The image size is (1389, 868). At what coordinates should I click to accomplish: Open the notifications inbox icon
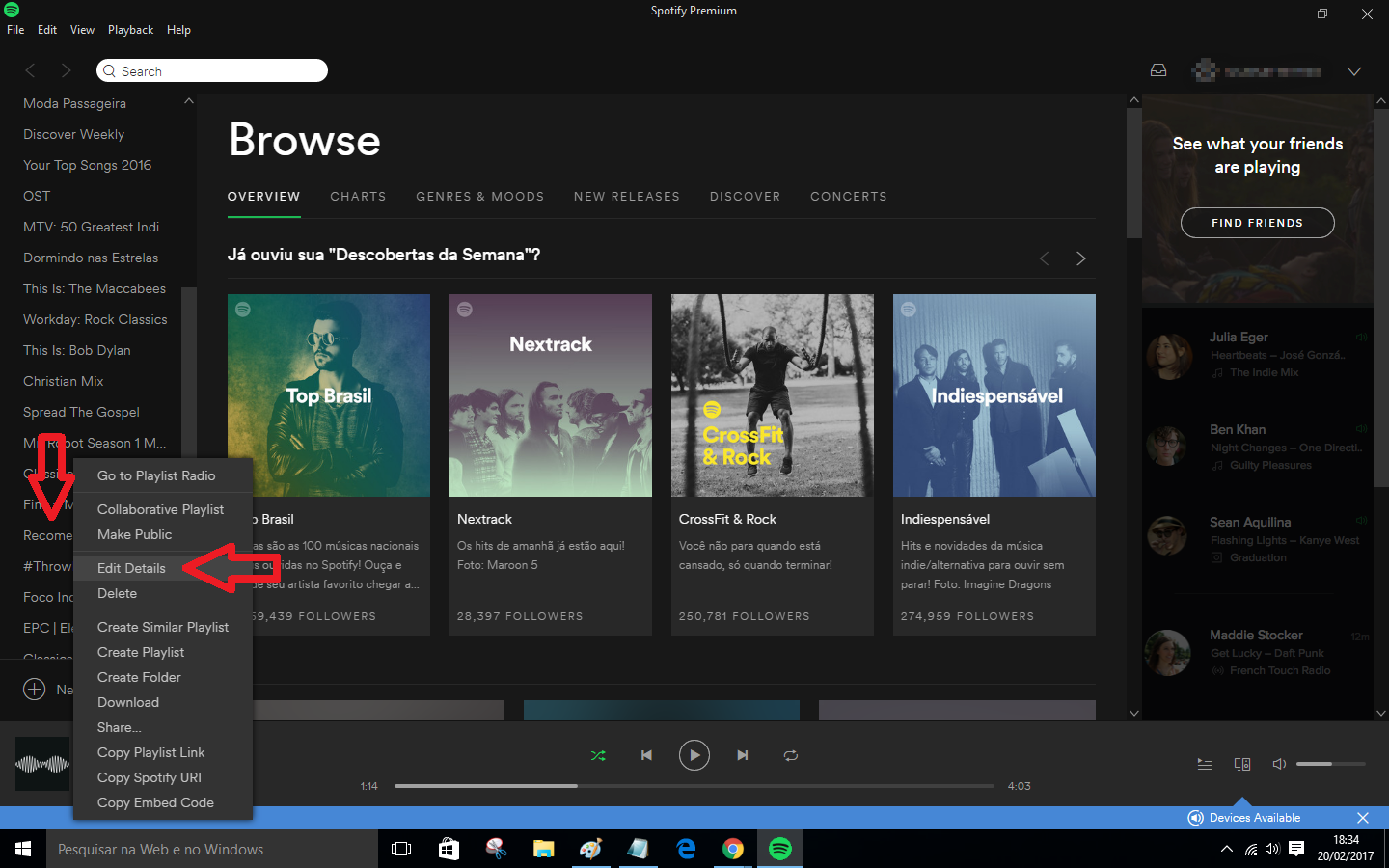(1158, 70)
